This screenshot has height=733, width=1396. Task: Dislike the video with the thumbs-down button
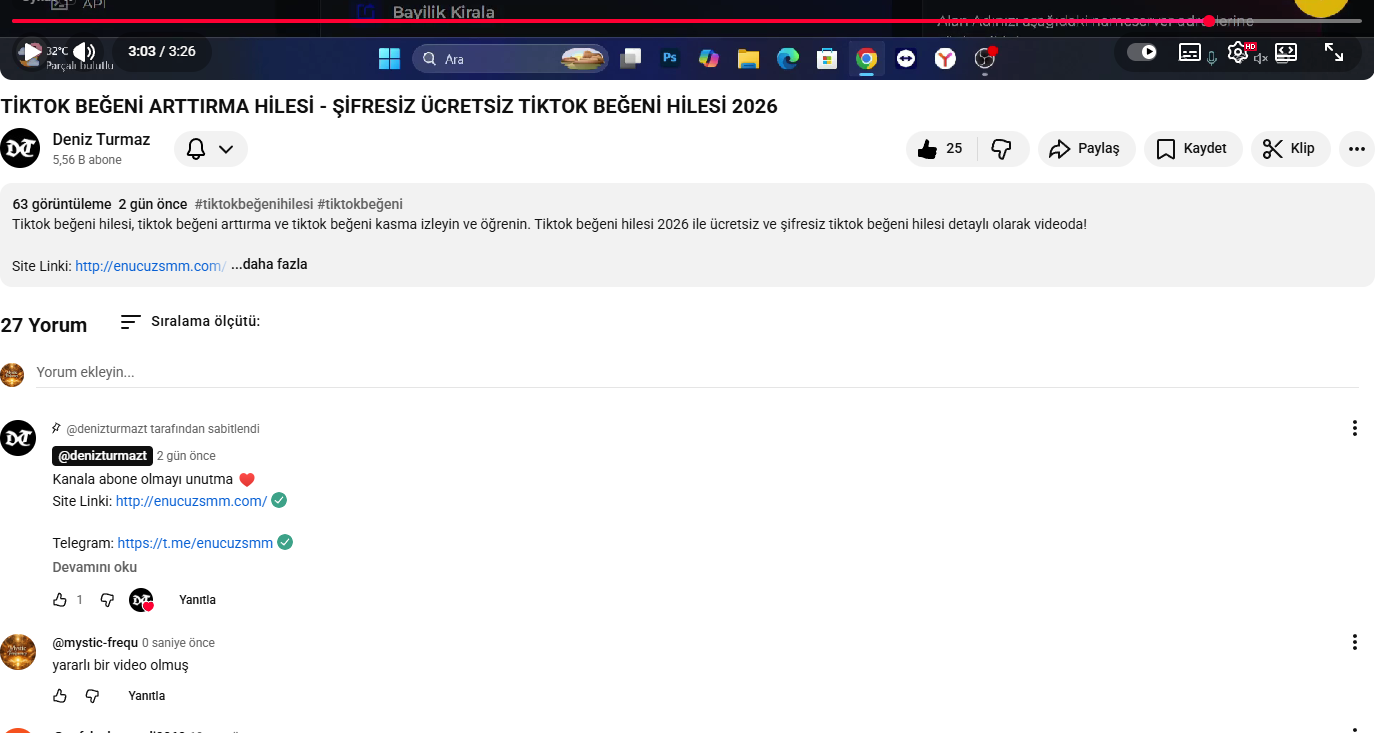[1002, 149]
